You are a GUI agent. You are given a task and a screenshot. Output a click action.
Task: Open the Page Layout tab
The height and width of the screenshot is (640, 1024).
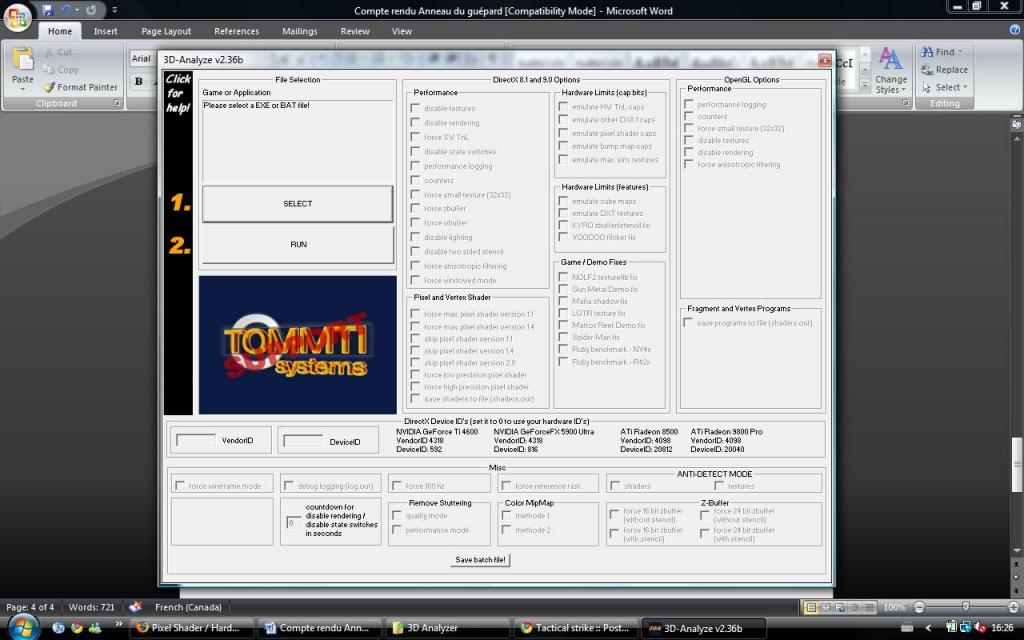click(x=166, y=31)
